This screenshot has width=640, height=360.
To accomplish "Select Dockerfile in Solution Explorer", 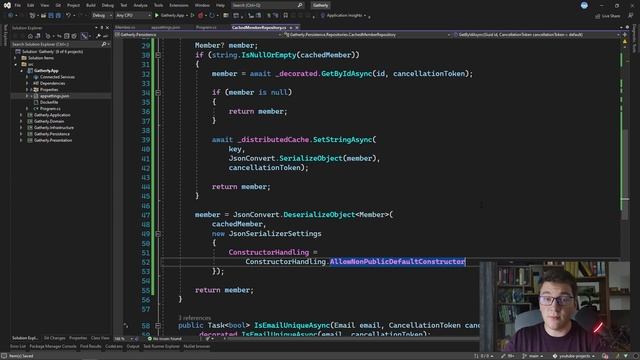I will (x=49, y=102).
